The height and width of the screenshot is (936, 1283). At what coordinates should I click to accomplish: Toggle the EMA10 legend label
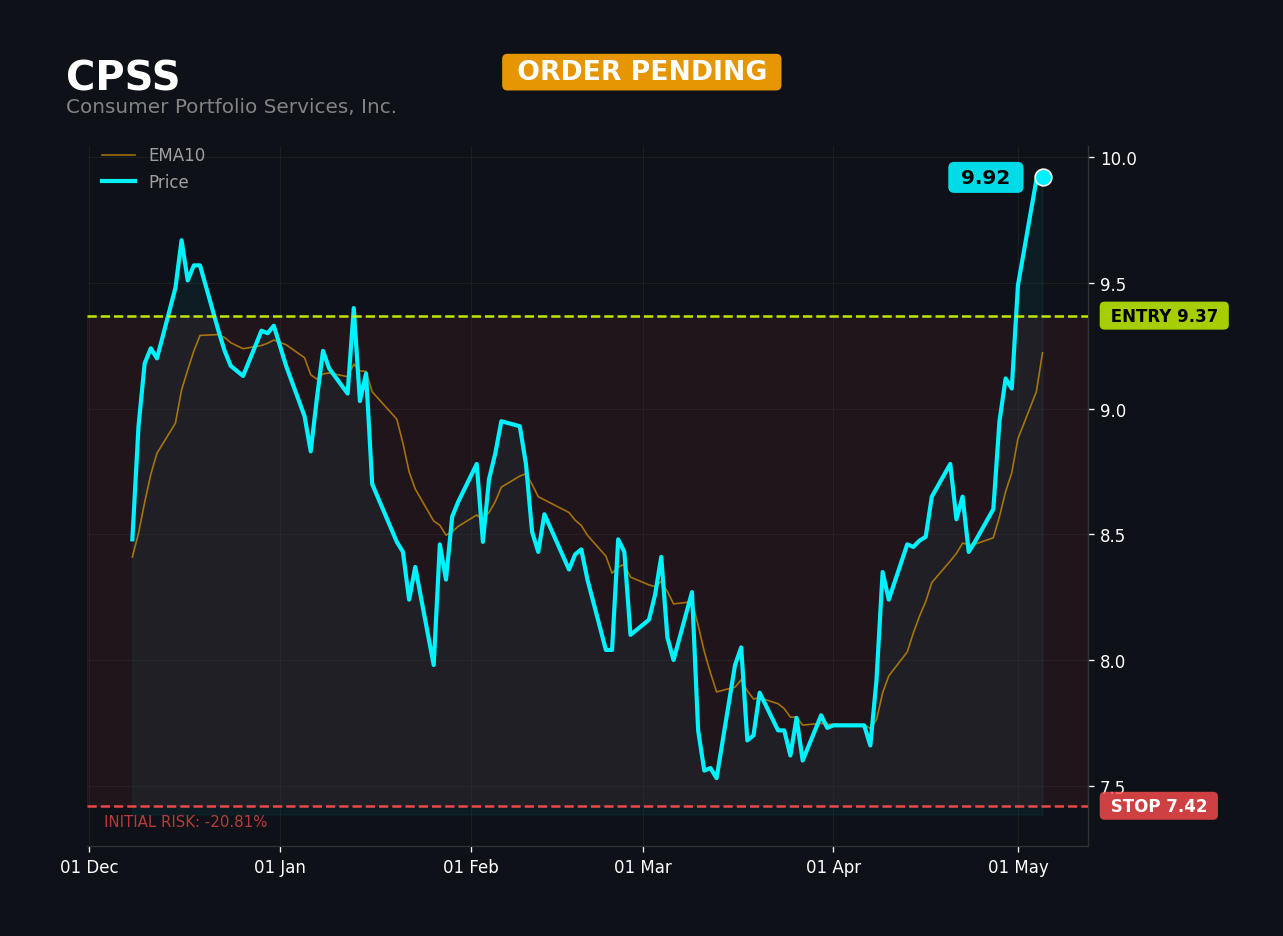coord(176,156)
